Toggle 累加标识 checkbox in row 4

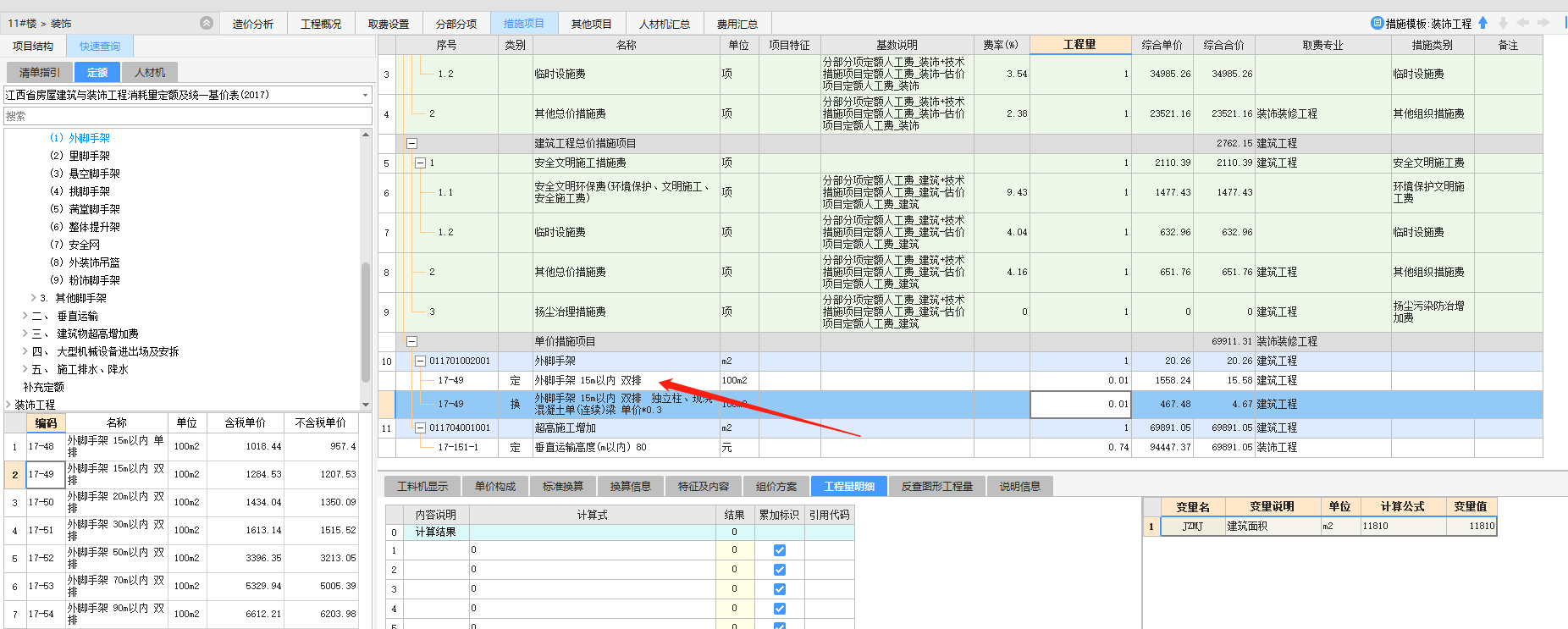point(780,609)
